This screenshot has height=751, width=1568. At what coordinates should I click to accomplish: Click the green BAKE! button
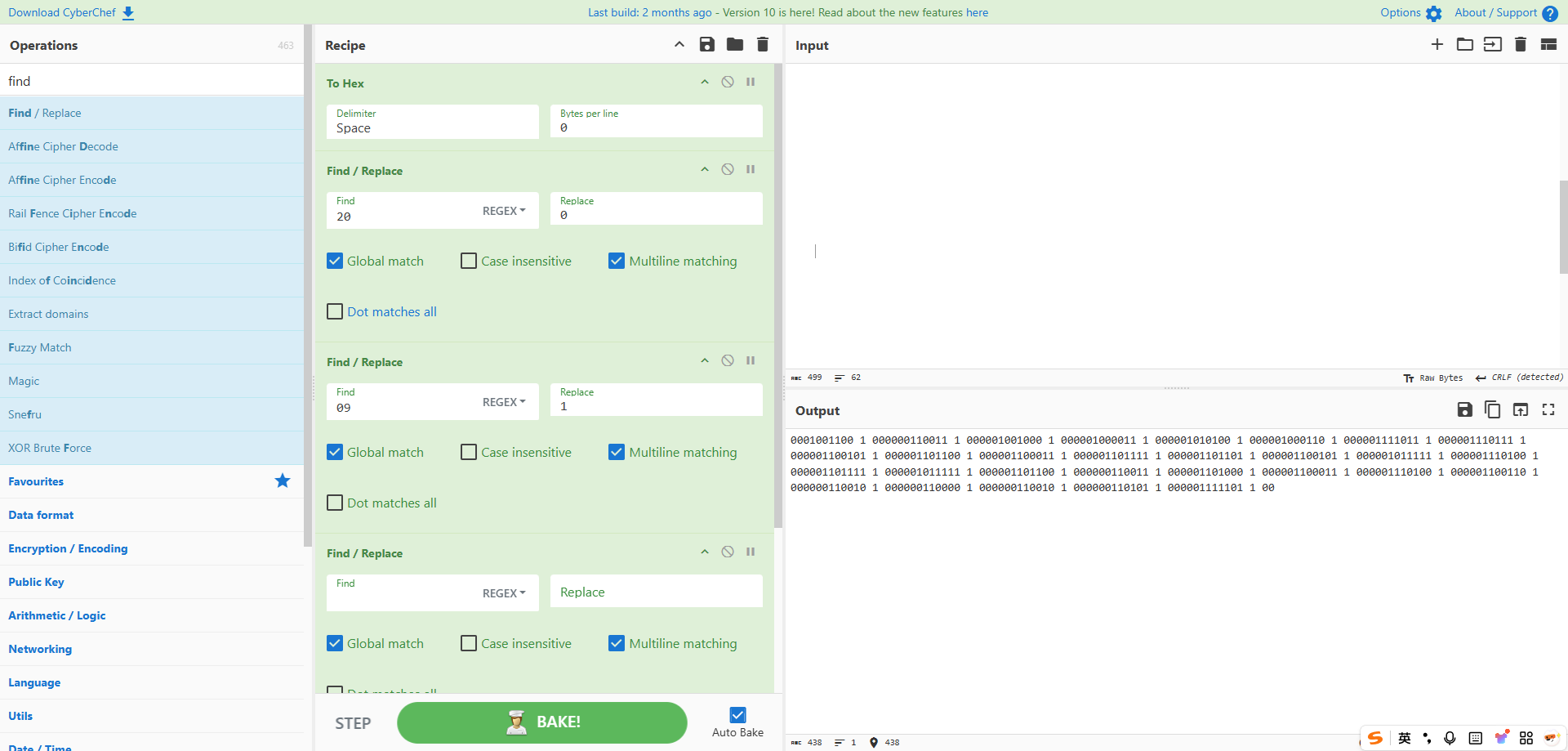tap(542, 722)
